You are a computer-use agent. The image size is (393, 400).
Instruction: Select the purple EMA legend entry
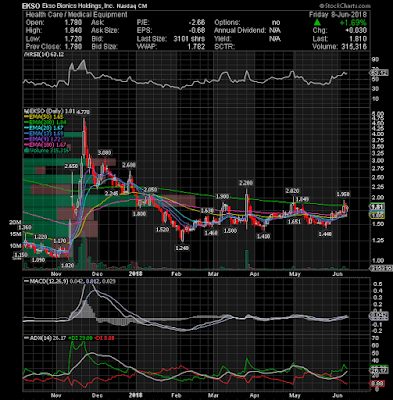tap(42, 140)
